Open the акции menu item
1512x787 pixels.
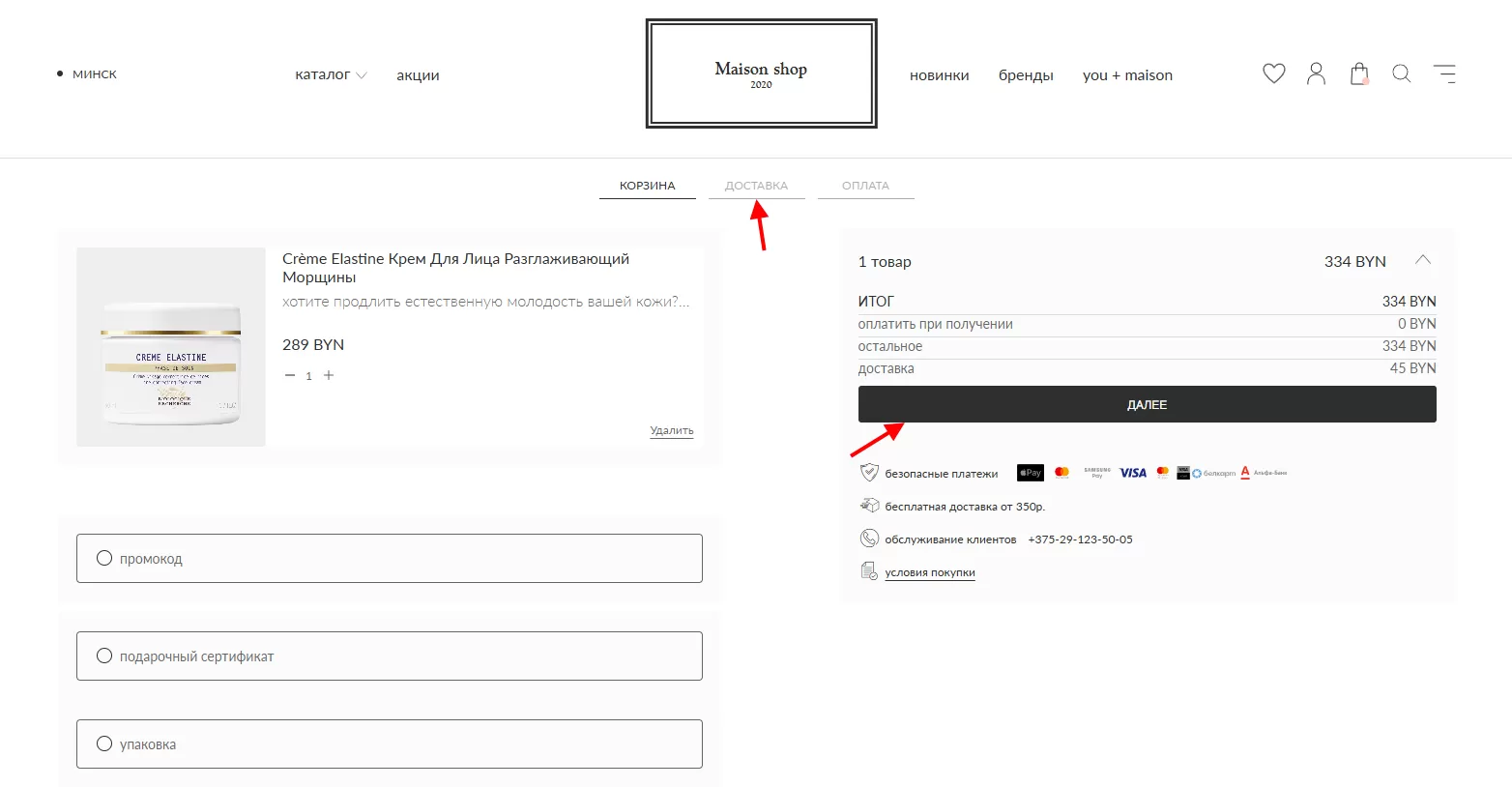point(418,75)
